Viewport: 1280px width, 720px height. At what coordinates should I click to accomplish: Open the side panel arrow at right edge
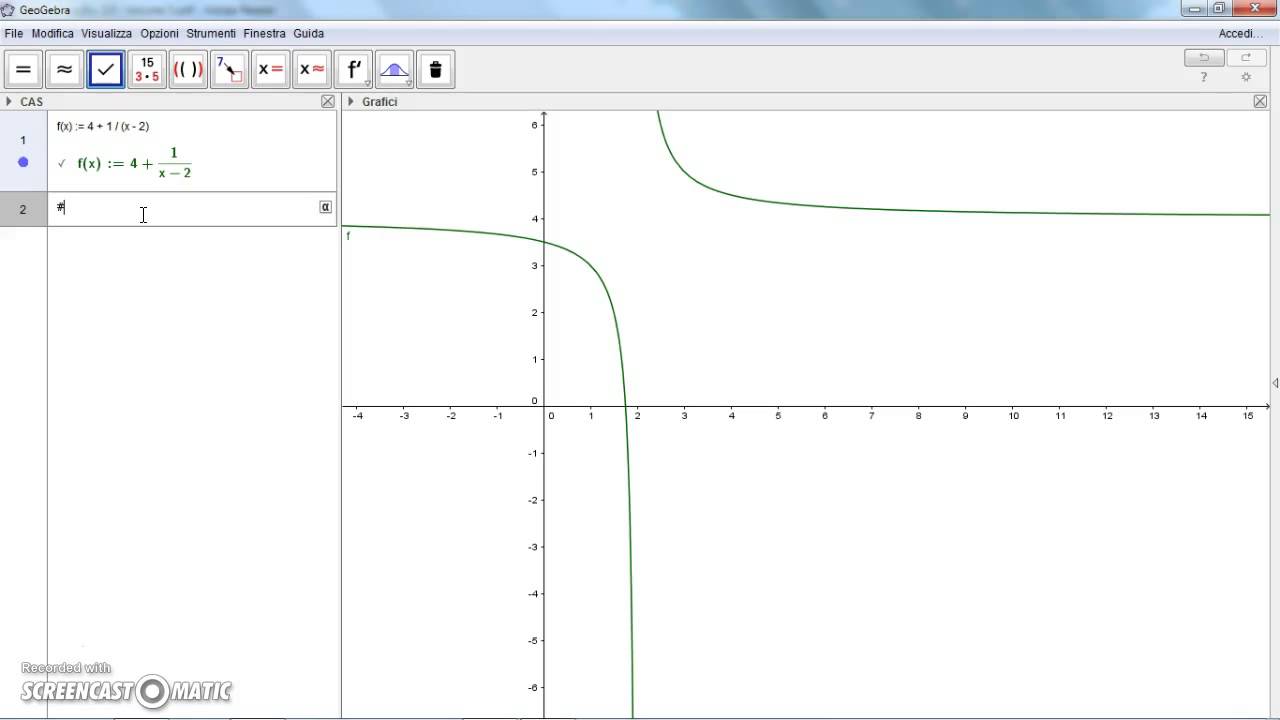(x=1275, y=383)
